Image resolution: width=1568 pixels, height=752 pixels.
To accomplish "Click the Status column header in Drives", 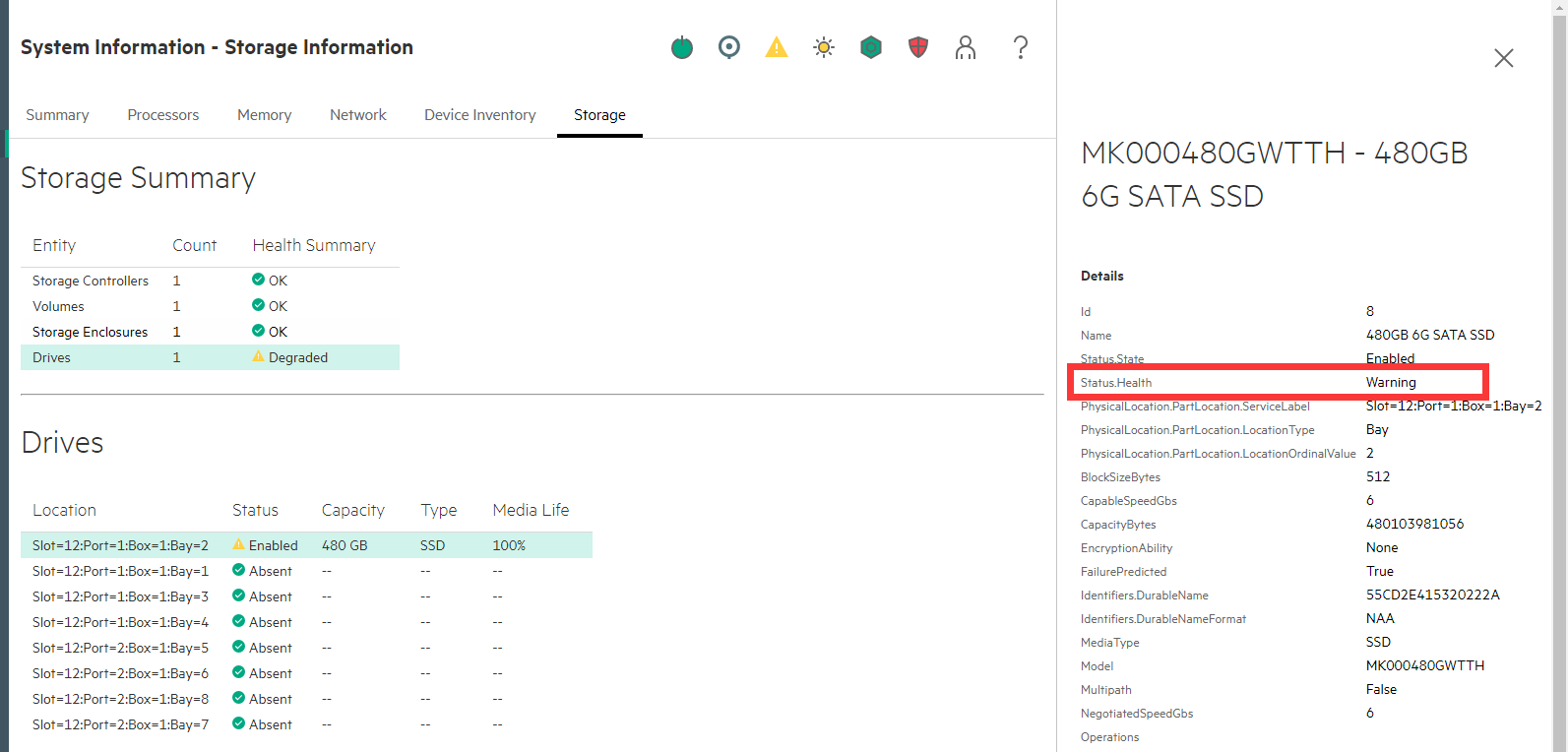I will [x=255, y=510].
